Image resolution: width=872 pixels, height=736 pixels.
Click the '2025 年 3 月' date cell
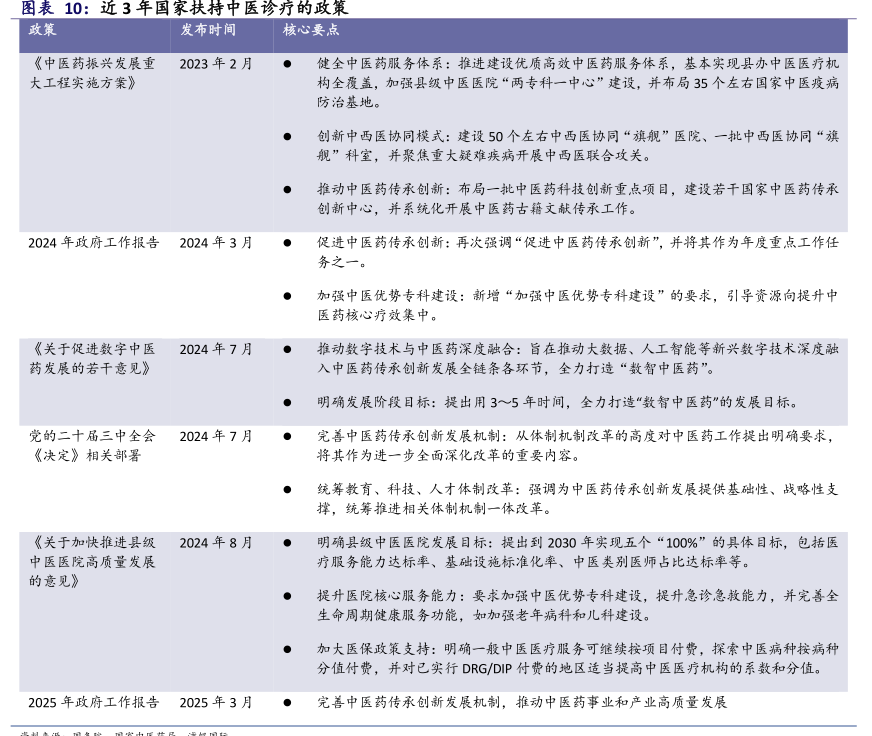tap(216, 703)
